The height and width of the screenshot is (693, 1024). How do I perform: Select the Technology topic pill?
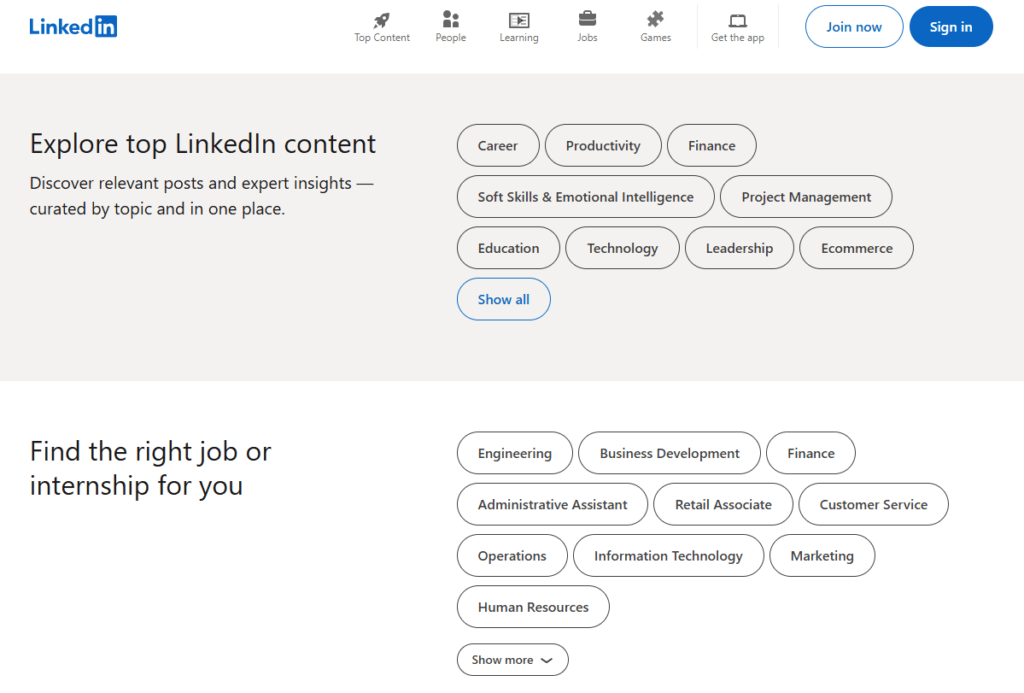[622, 248]
